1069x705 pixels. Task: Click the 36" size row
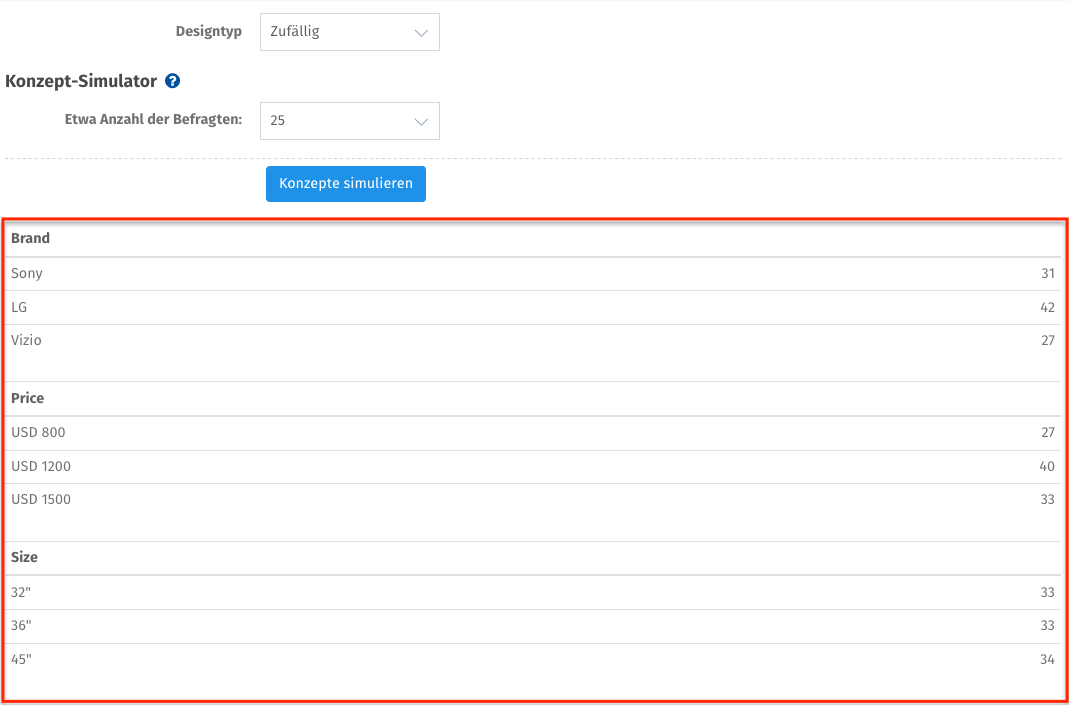tap(22, 626)
